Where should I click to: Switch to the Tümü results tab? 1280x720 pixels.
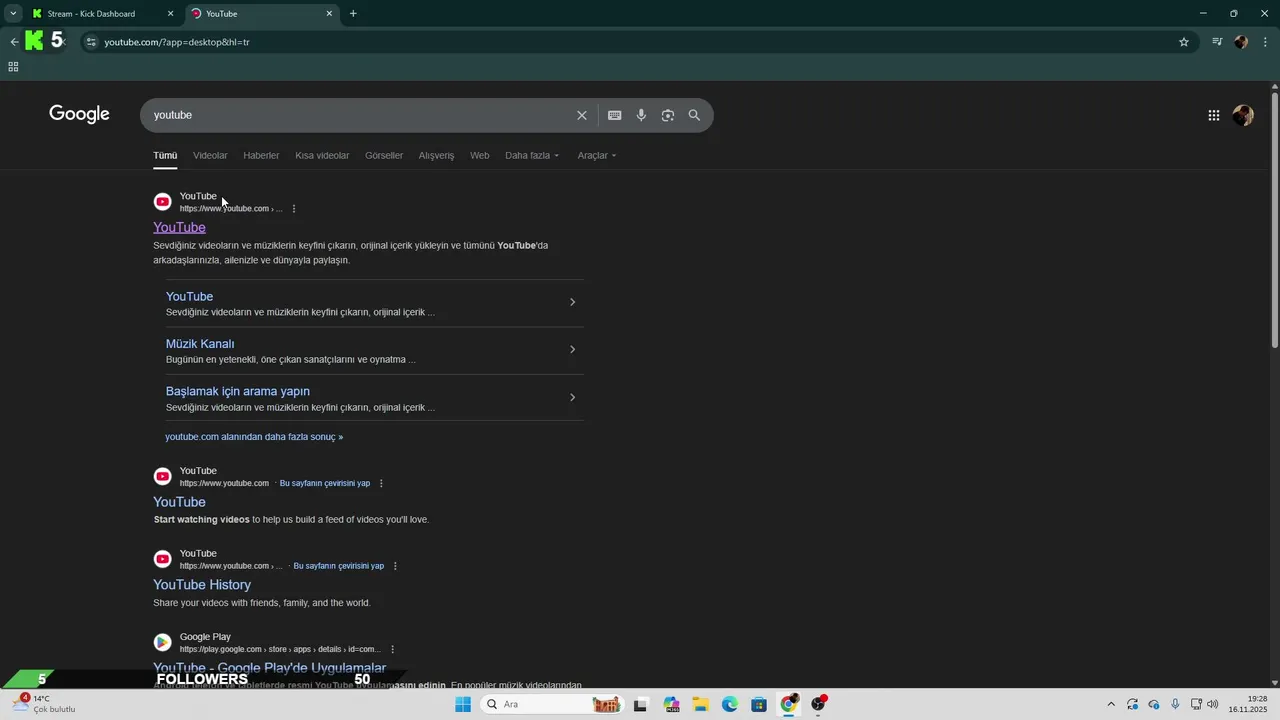point(165,155)
